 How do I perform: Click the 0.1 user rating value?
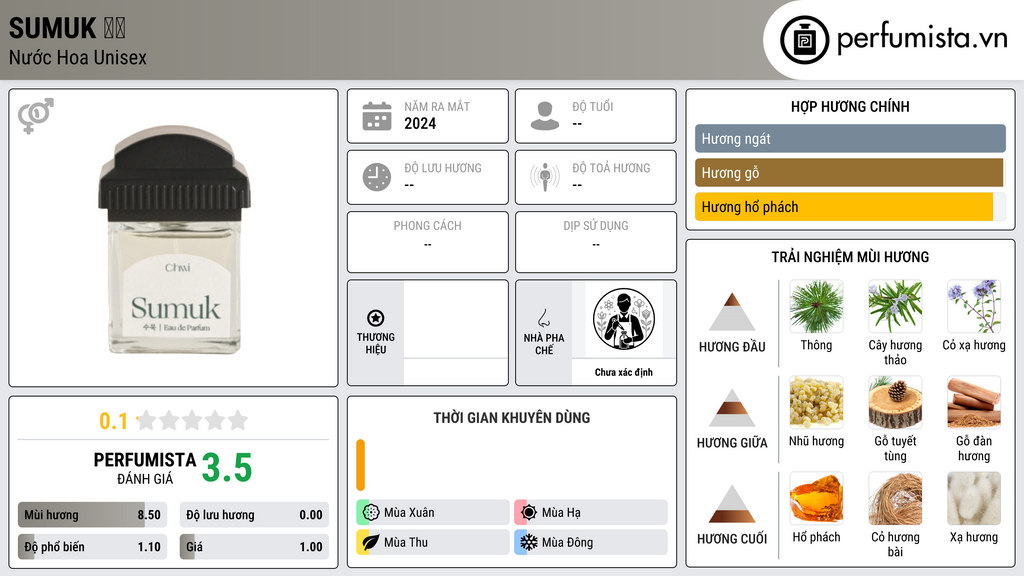[114, 421]
